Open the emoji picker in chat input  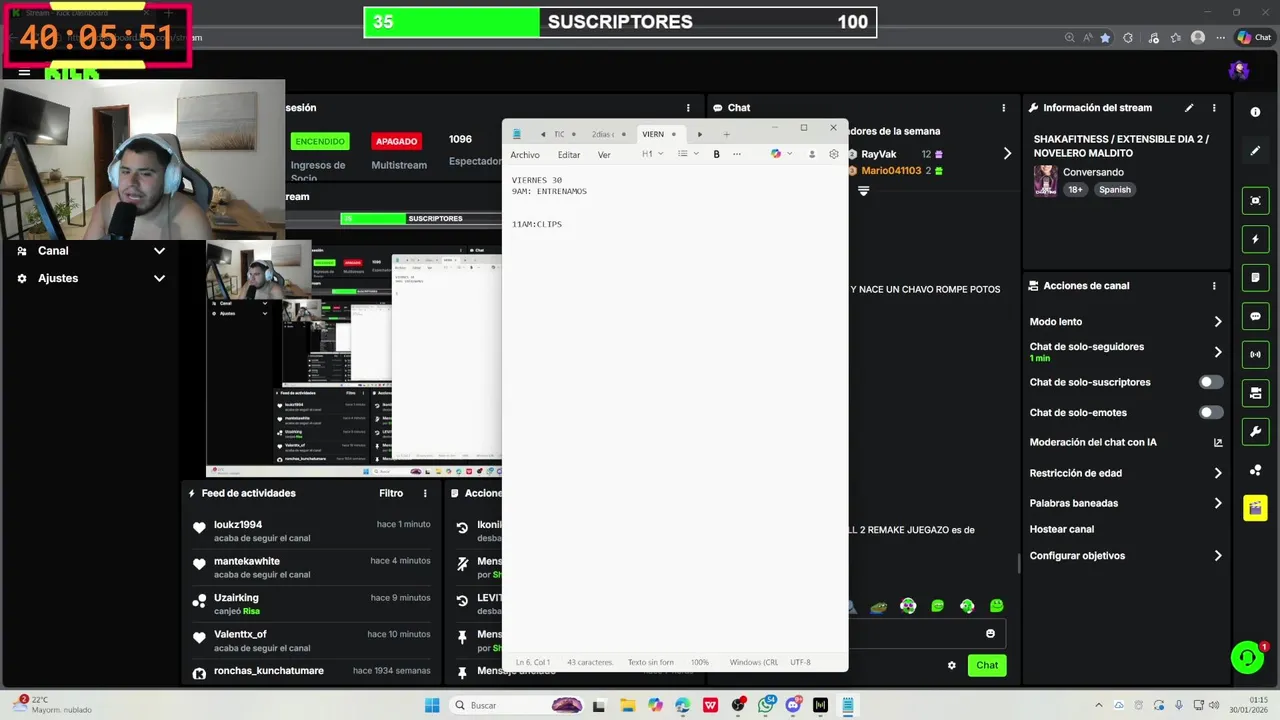click(991, 634)
